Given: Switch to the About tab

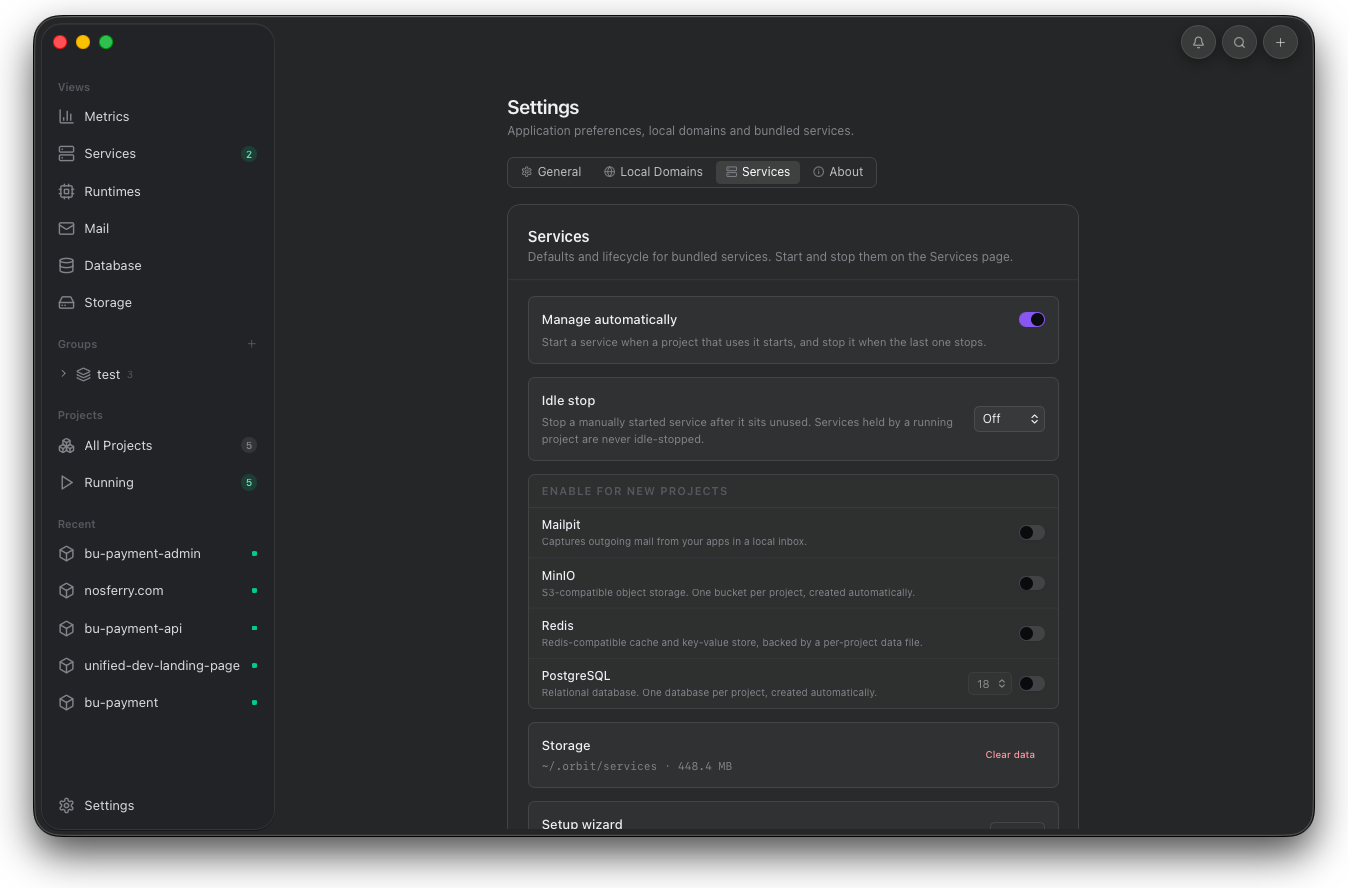Looking at the screenshot, I should 838,172.
